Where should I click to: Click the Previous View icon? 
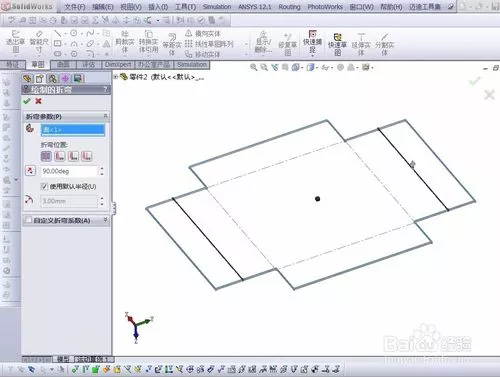(x=275, y=68)
